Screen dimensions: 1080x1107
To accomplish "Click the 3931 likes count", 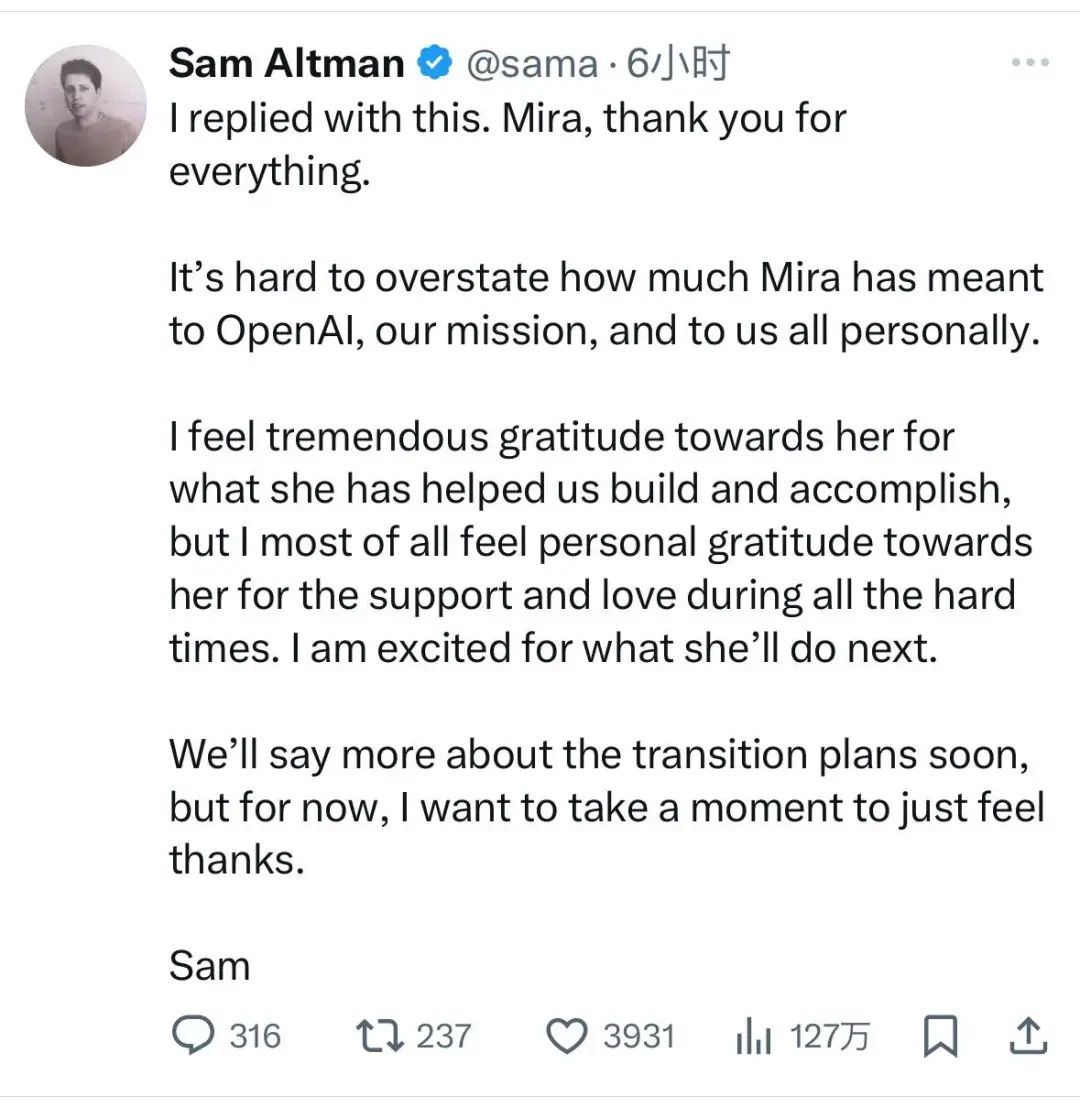I will (638, 1037).
